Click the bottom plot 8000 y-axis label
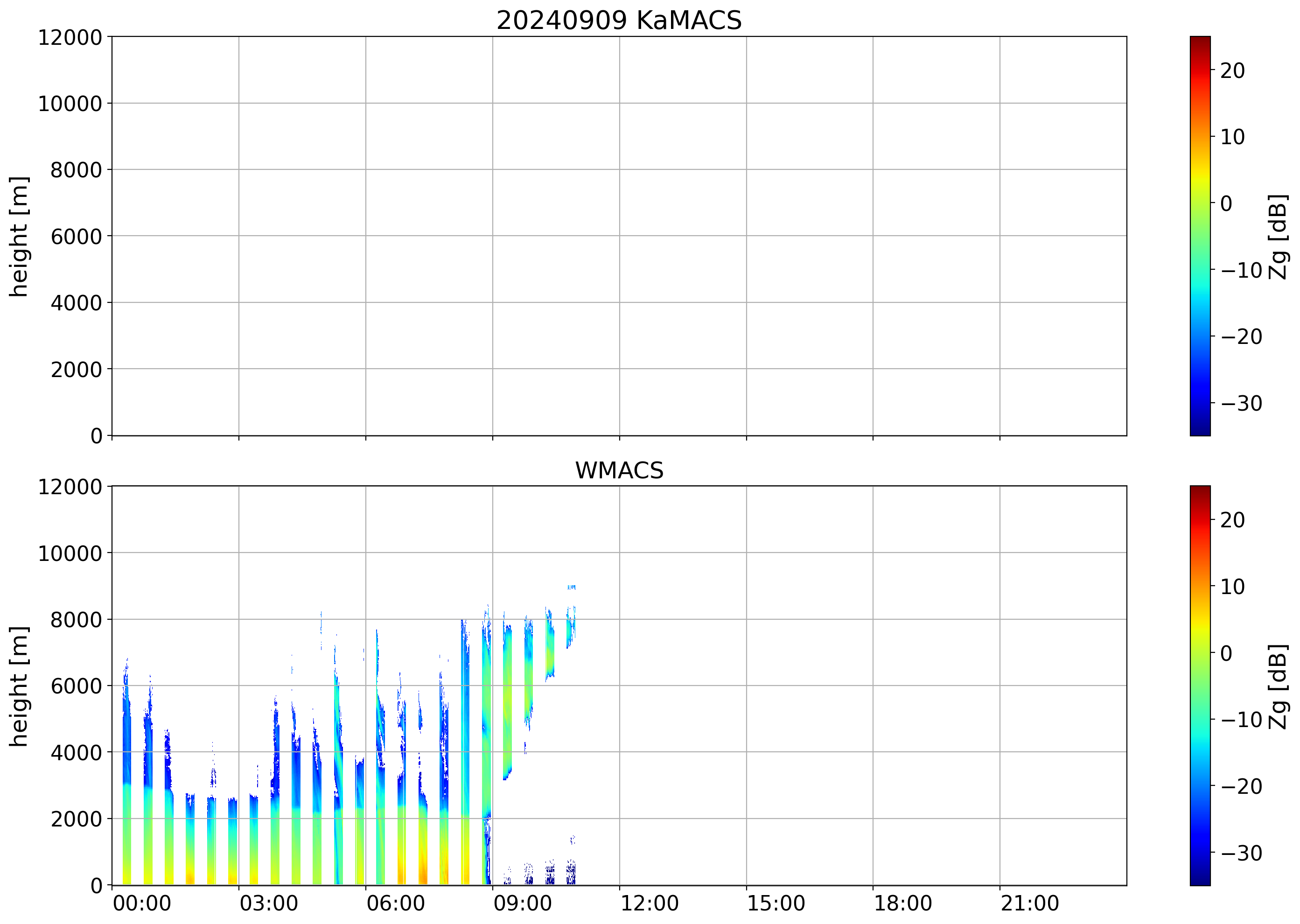This screenshot has width=1300, height=924. coord(76,620)
